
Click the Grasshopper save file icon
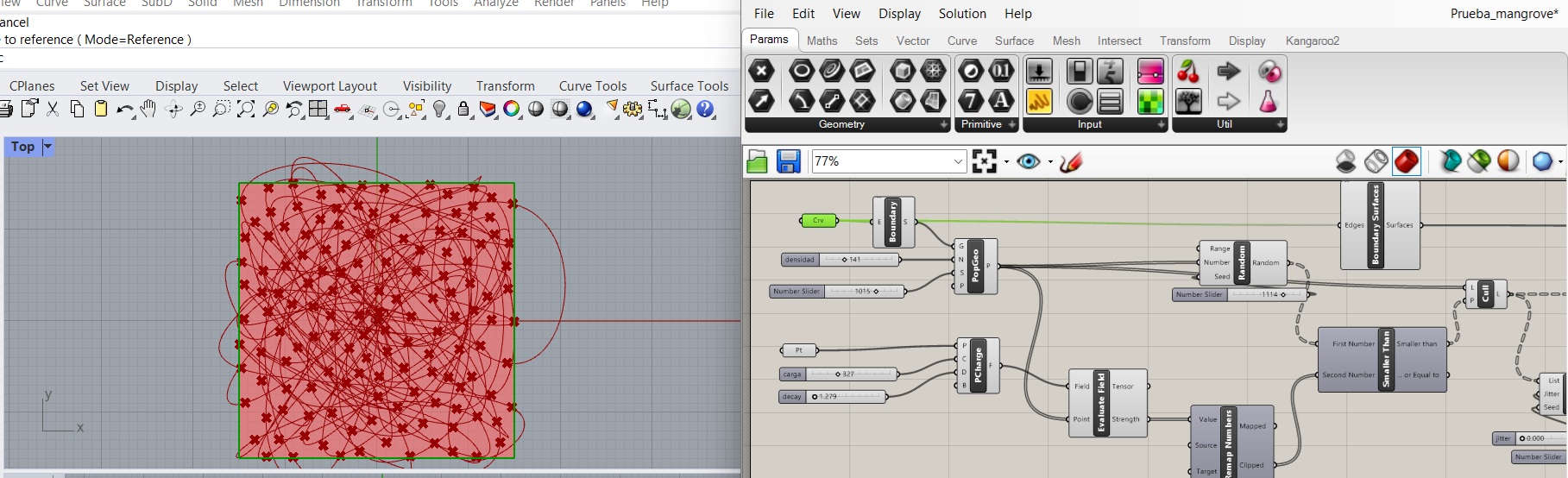pyautogui.click(x=788, y=161)
